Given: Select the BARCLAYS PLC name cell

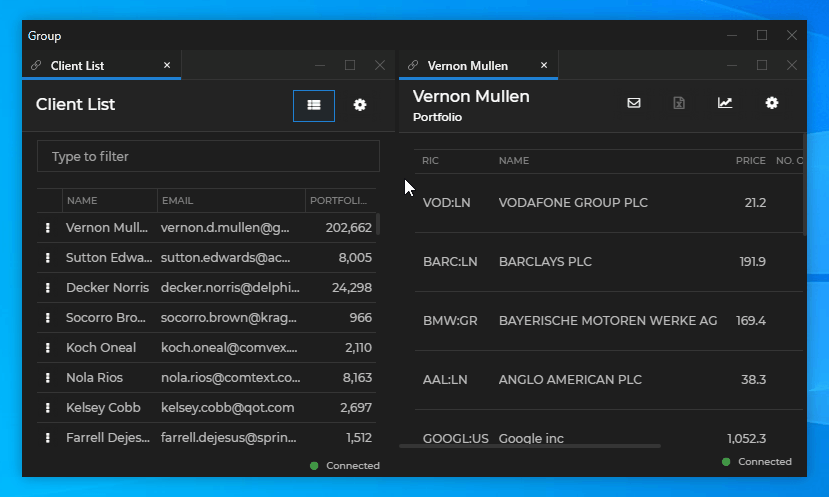Looking at the screenshot, I should coord(545,262).
